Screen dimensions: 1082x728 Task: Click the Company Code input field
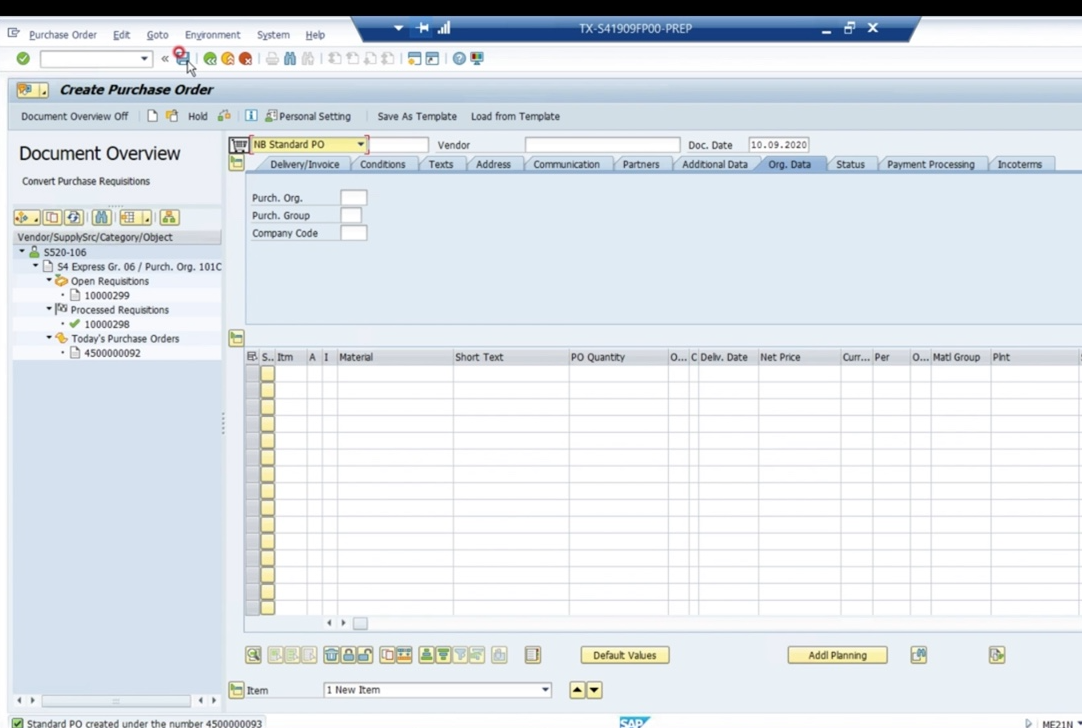(353, 233)
